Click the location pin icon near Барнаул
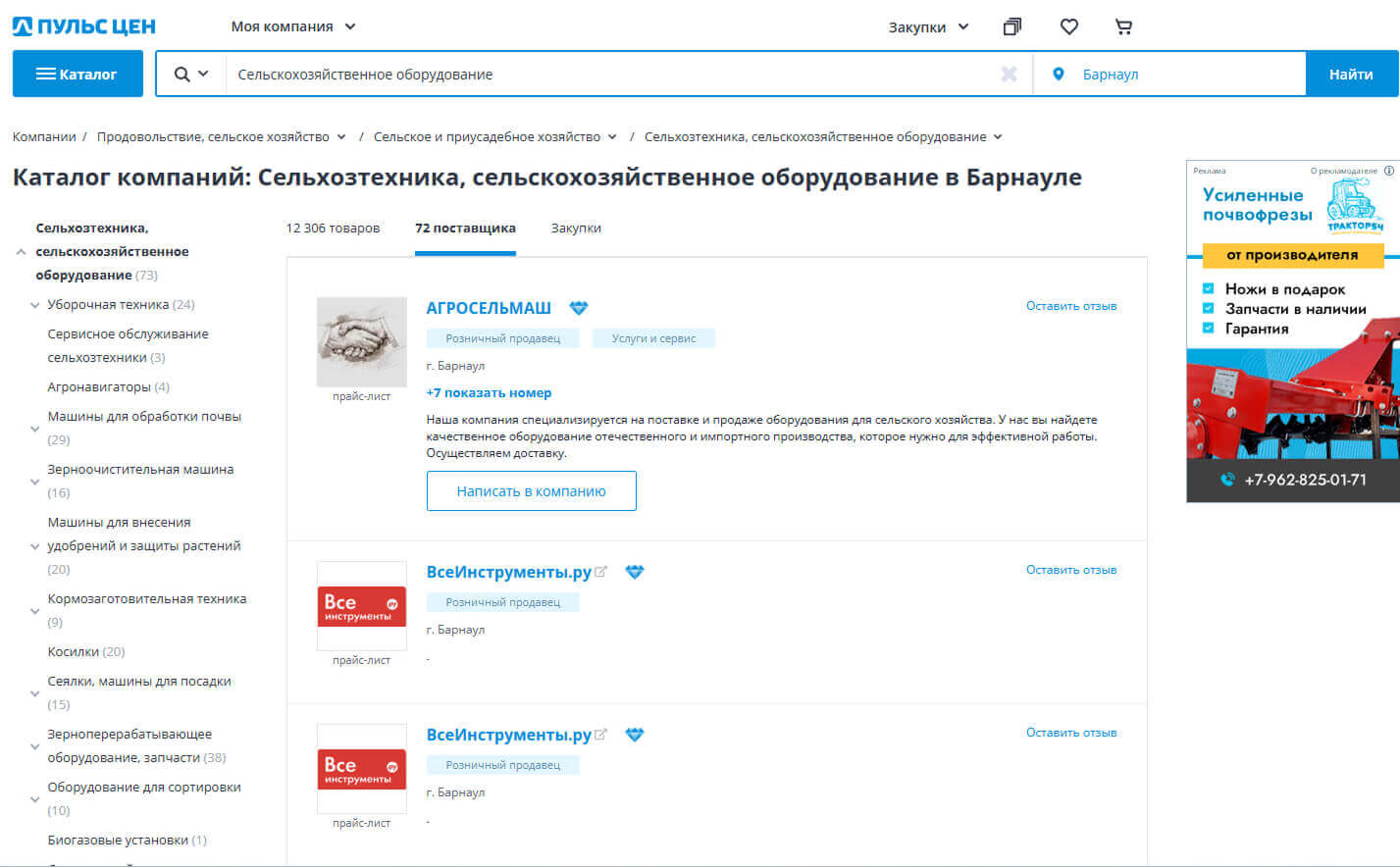This screenshot has height=867, width=1400. [1058, 74]
